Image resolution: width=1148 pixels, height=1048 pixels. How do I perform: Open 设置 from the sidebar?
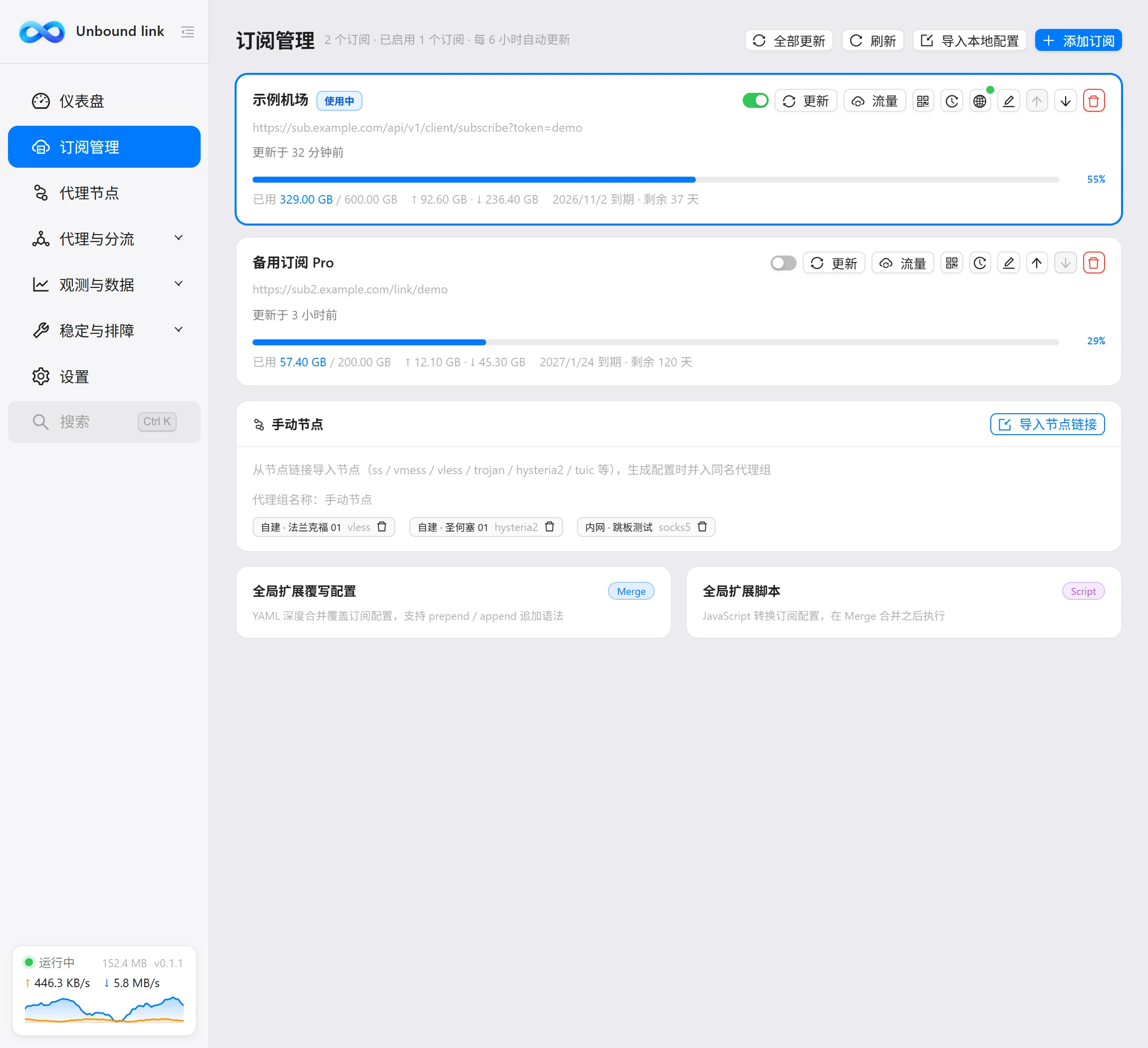coord(104,377)
